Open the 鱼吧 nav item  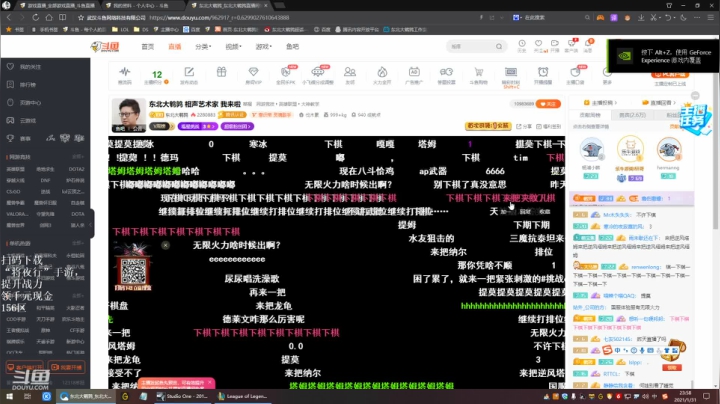pyautogui.click(x=292, y=46)
